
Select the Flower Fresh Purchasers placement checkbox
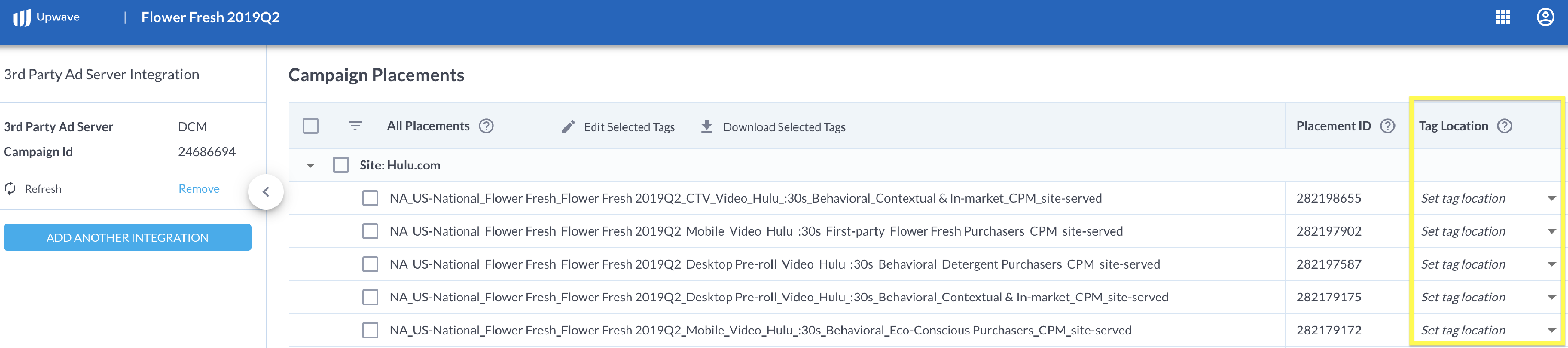pyautogui.click(x=370, y=231)
